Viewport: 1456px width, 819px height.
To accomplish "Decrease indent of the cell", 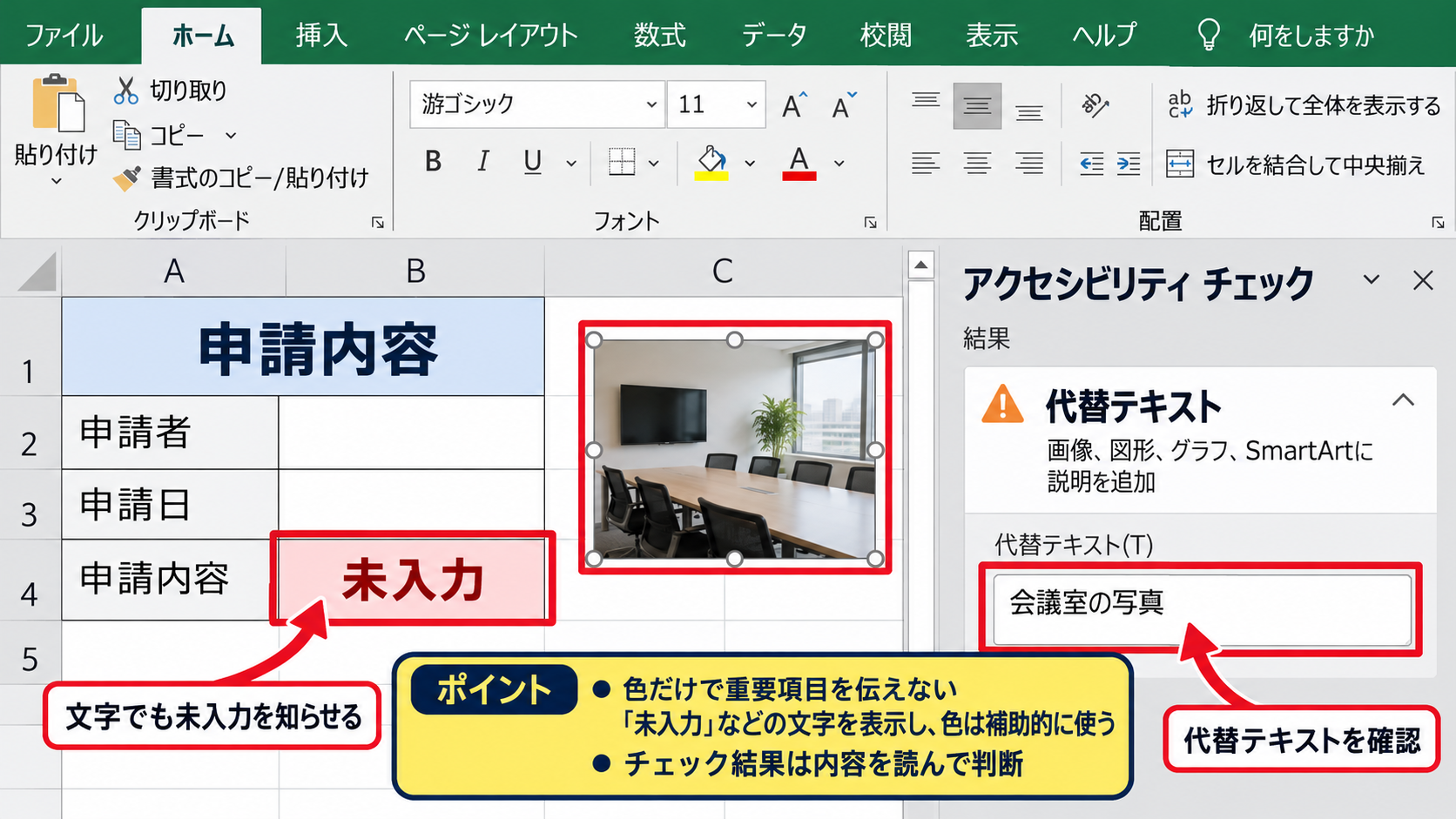I will click(1091, 164).
